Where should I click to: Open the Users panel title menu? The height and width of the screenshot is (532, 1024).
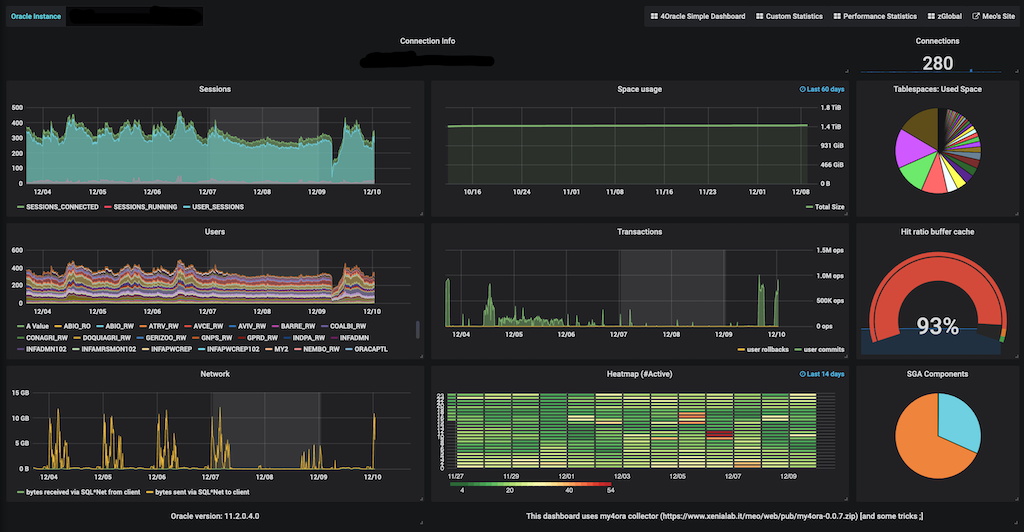click(215, 232)
